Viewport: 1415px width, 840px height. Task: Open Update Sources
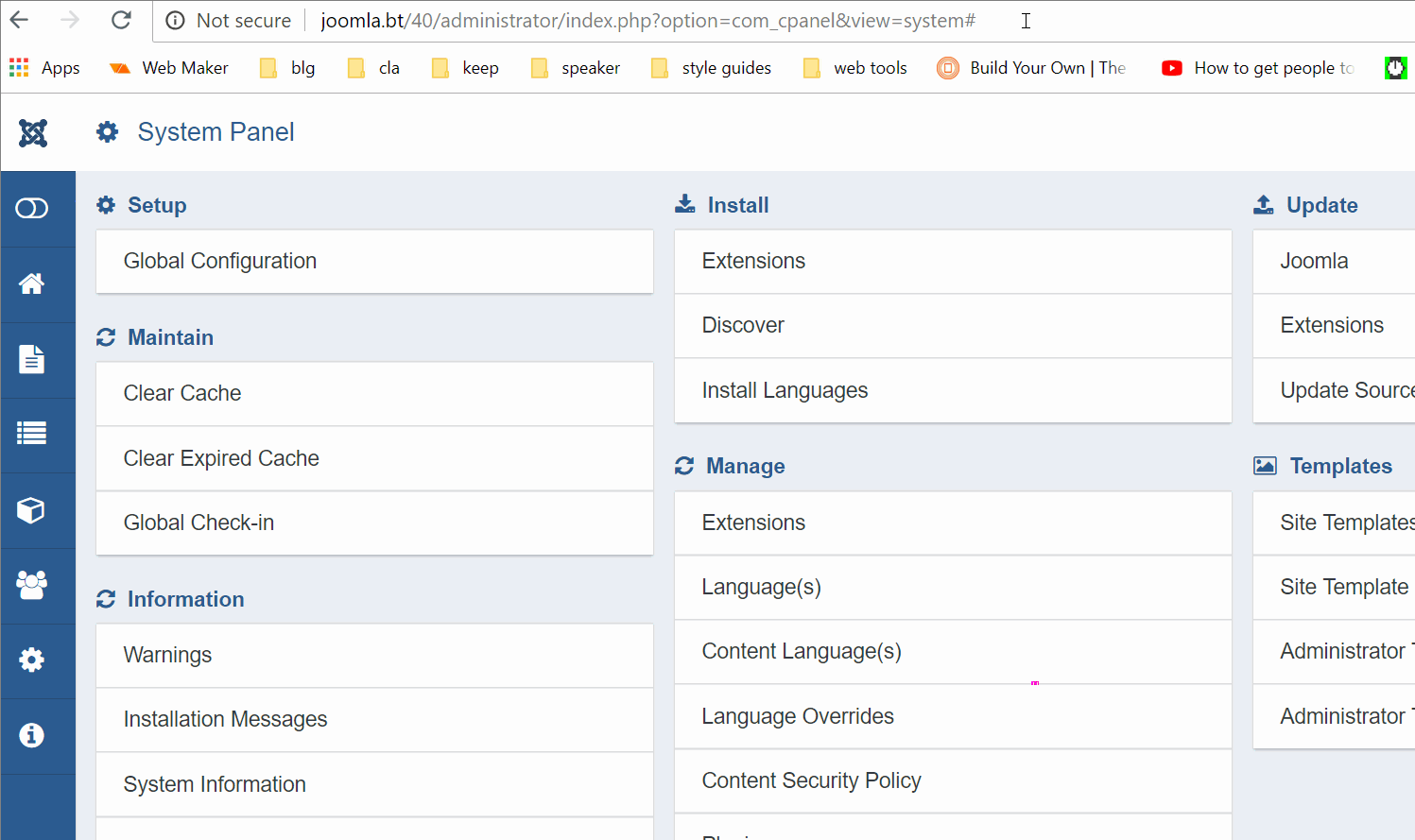[1334, 390]
